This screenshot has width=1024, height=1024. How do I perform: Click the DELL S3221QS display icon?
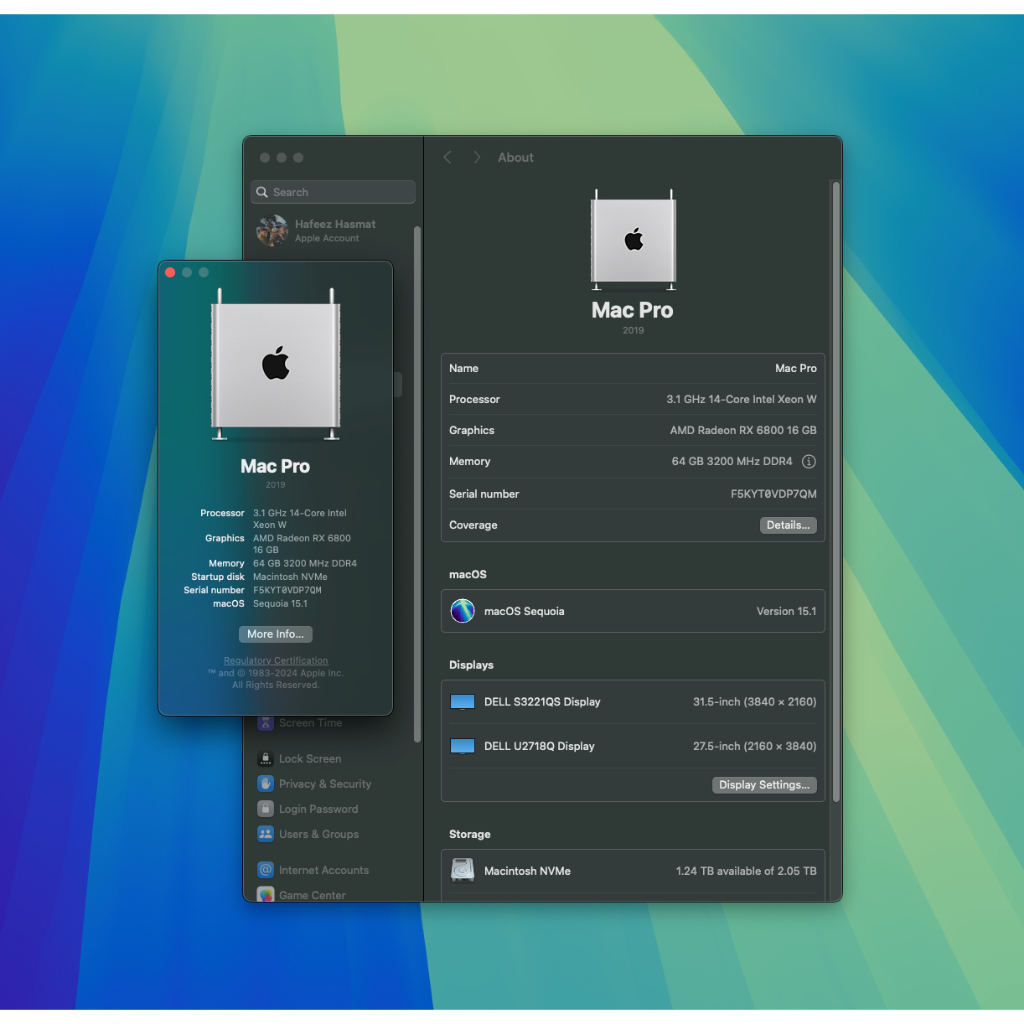coord(462,702)
